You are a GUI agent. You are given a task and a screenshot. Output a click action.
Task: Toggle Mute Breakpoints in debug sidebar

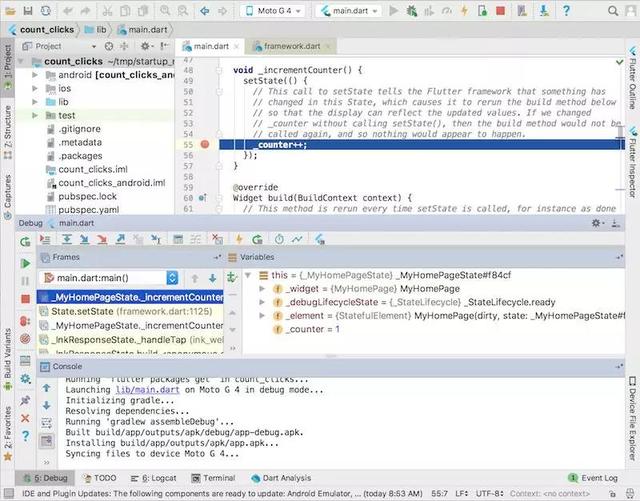[25, 338]
